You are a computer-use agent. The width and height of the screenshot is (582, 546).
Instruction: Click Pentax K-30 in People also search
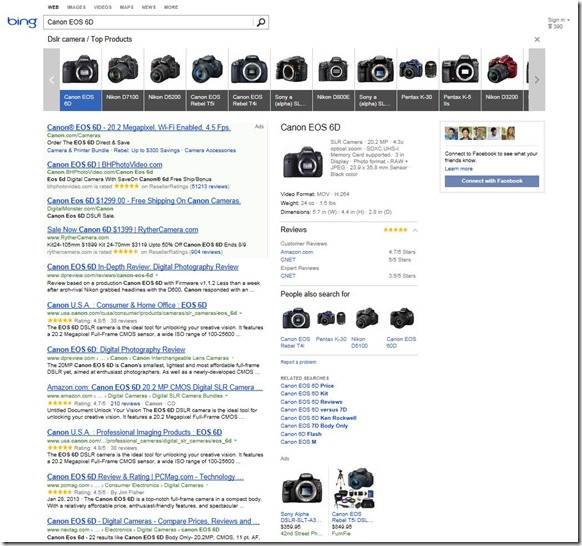click(331, 326)
